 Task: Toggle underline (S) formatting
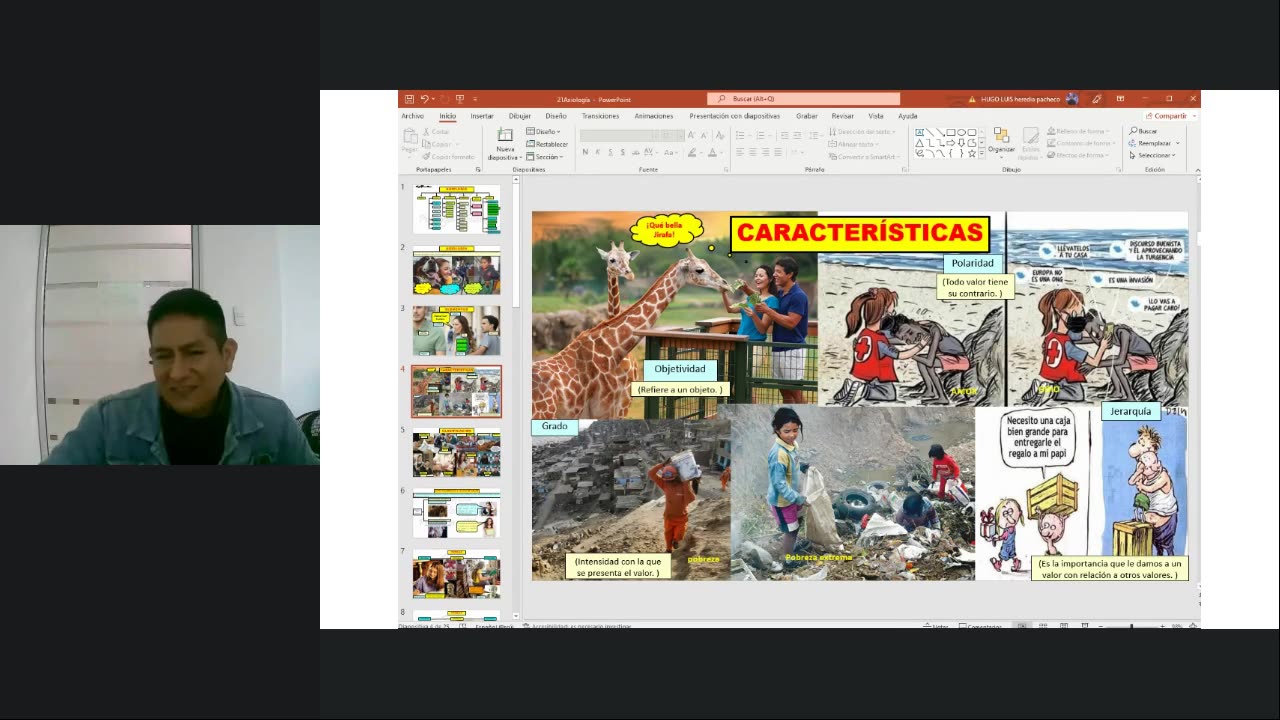(x=610, y=152)
